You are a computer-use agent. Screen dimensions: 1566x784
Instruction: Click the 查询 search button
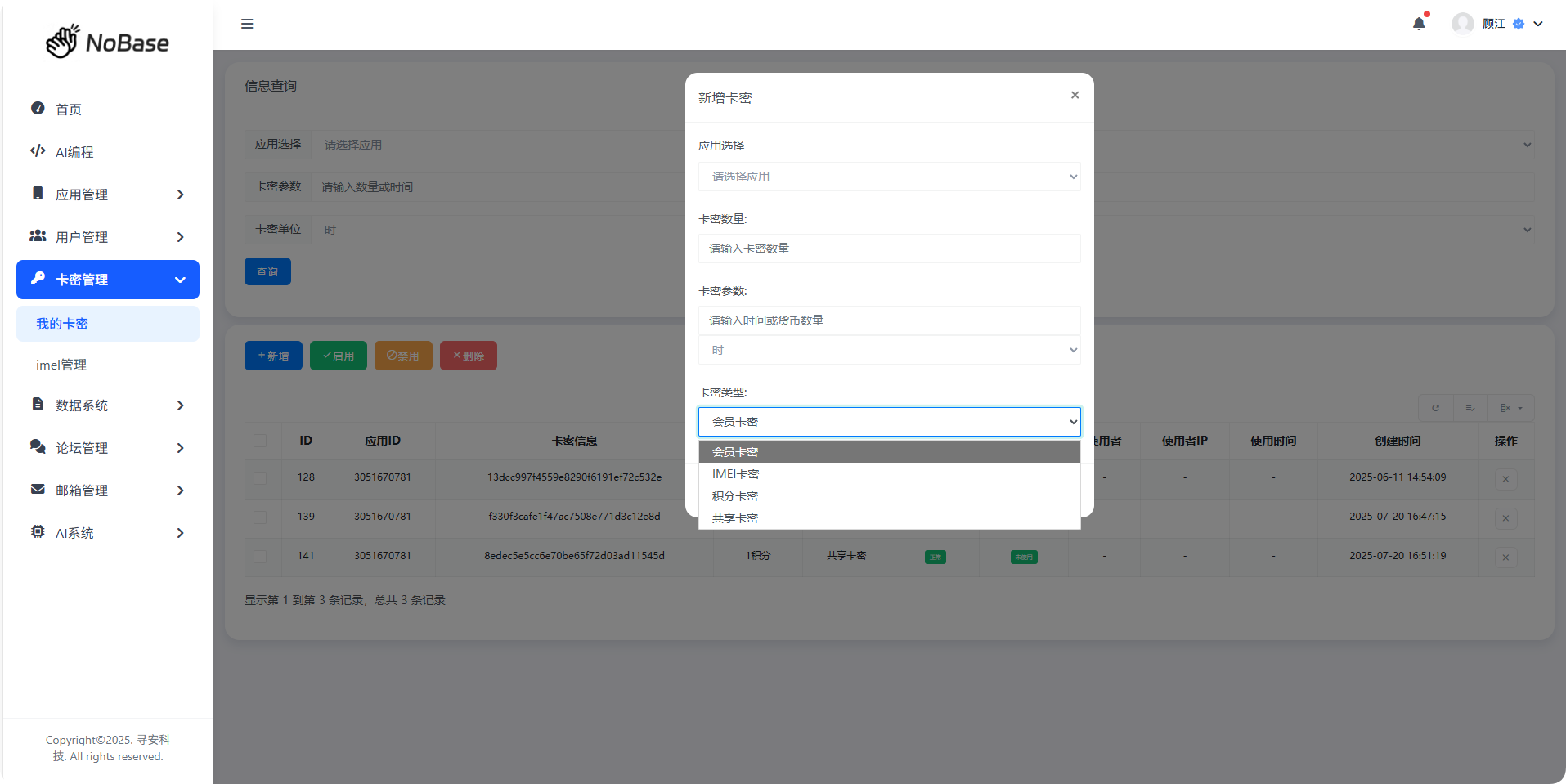tap(267, 271)
